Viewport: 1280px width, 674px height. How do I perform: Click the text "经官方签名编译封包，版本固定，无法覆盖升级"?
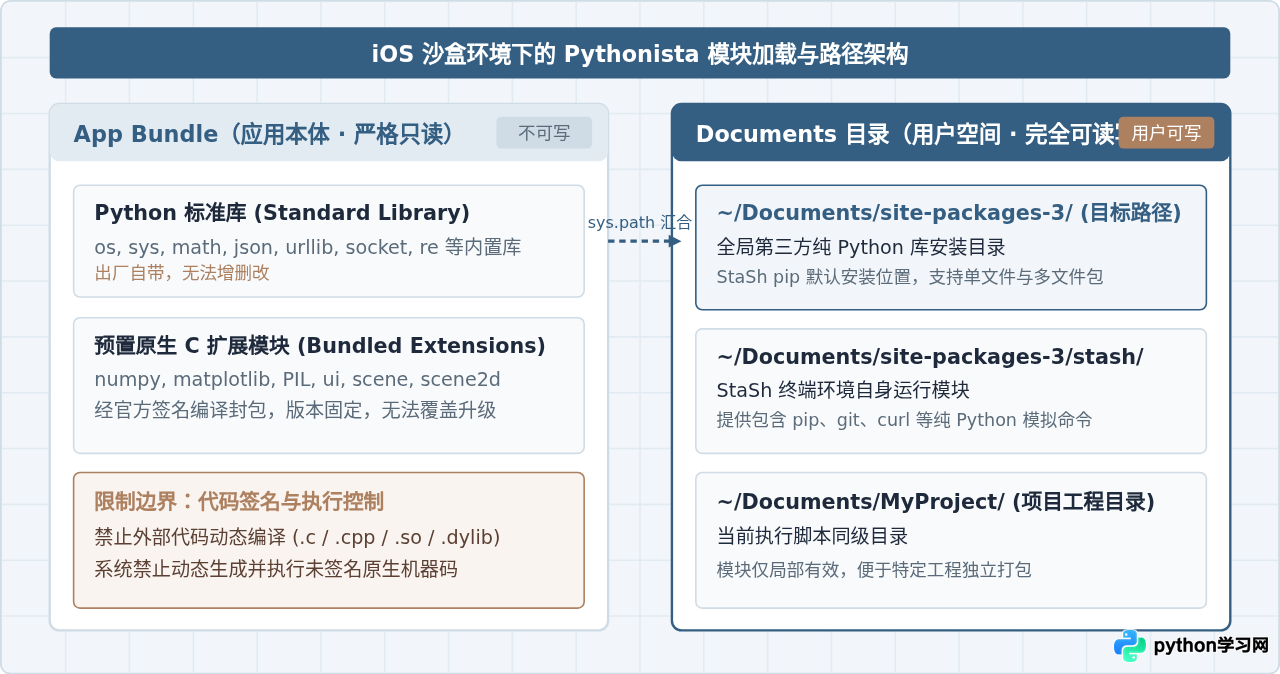pos(295,410)
